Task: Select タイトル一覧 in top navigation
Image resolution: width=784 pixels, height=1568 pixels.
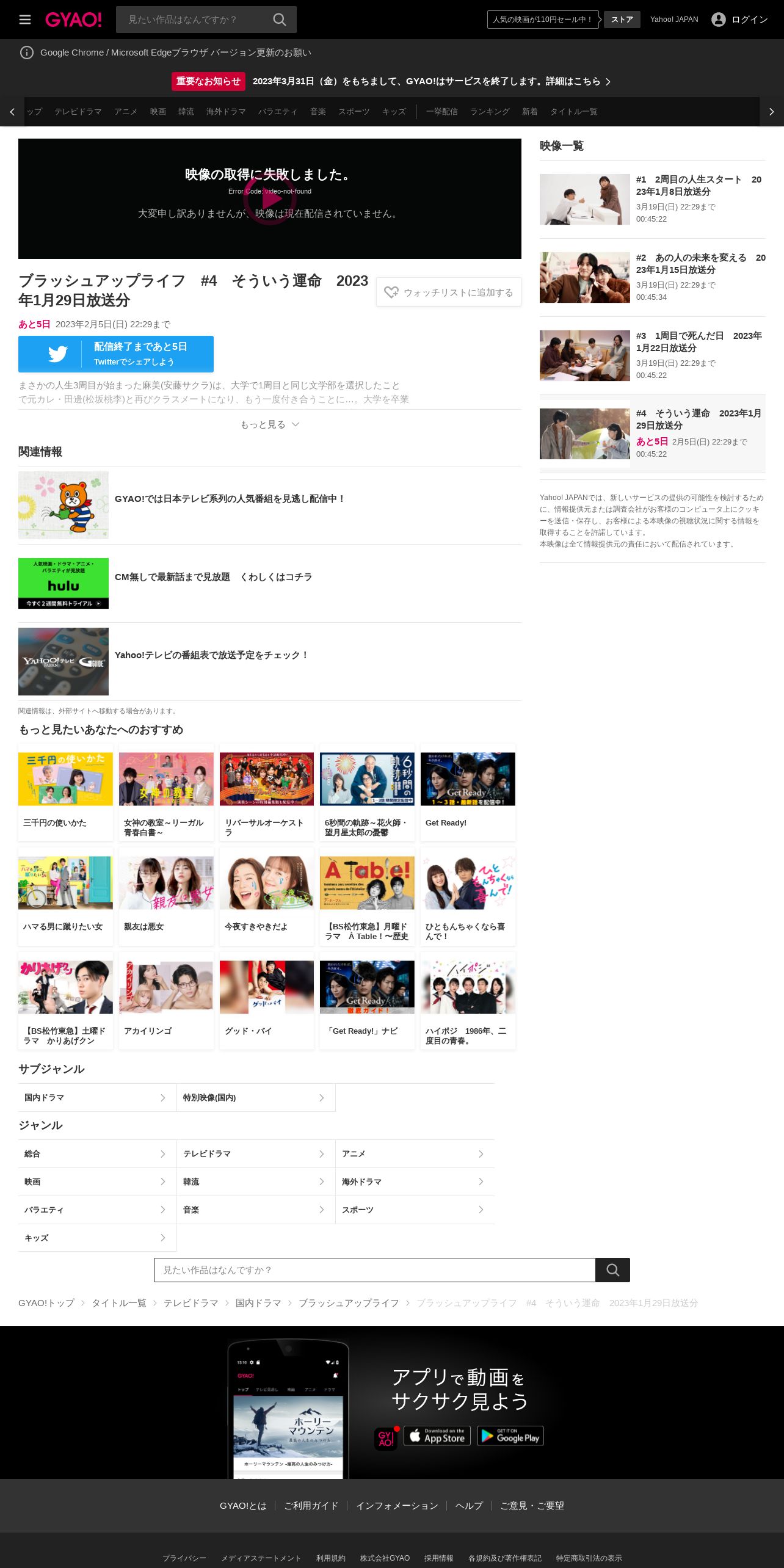Action: 573,112
